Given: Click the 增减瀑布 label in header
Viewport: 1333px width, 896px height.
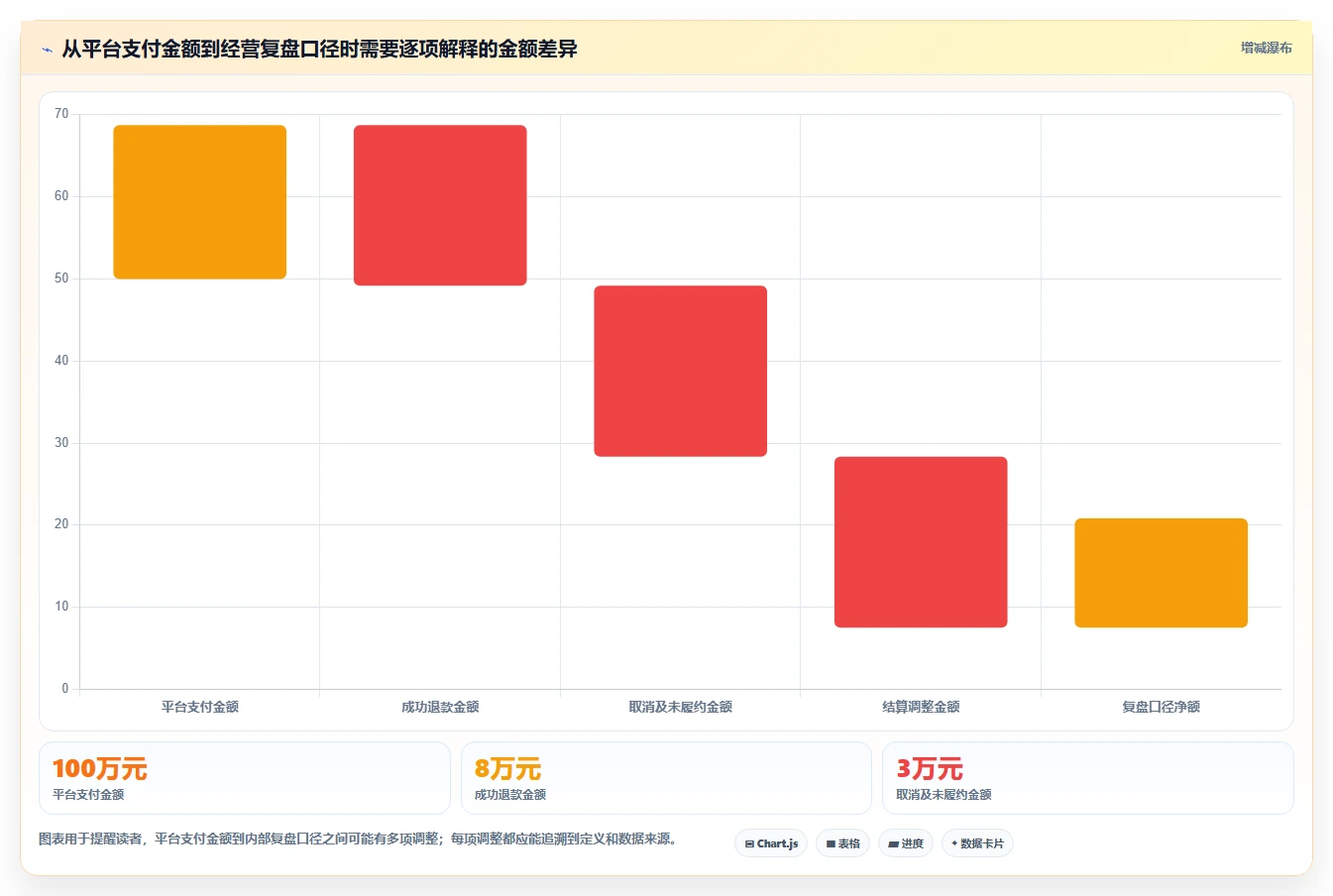Looking at the screenshot, I should pos(1267,48).
